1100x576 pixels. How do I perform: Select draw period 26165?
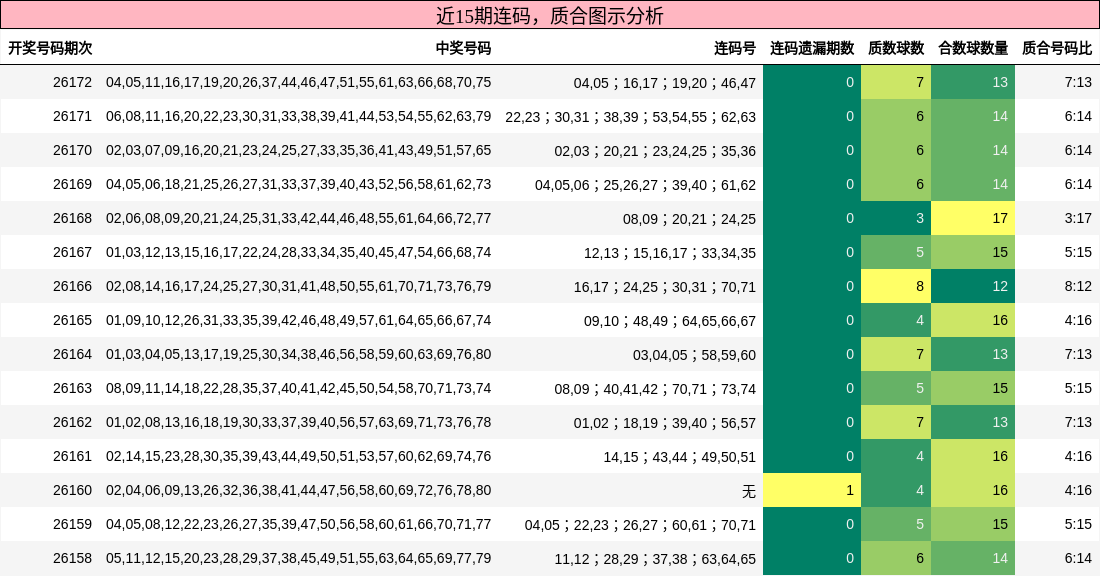pos(72,320)
